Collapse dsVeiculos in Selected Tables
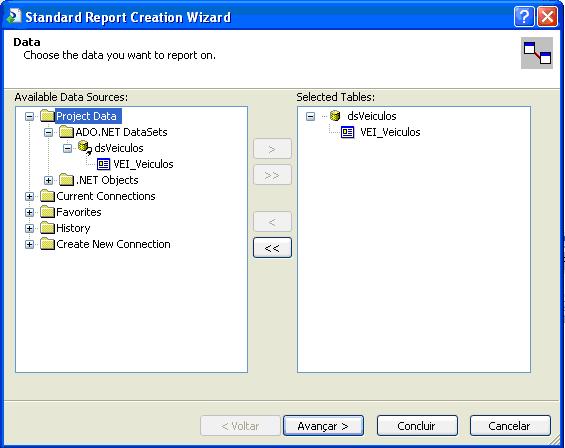The image size is (565, 448). [x=310, y=116]
